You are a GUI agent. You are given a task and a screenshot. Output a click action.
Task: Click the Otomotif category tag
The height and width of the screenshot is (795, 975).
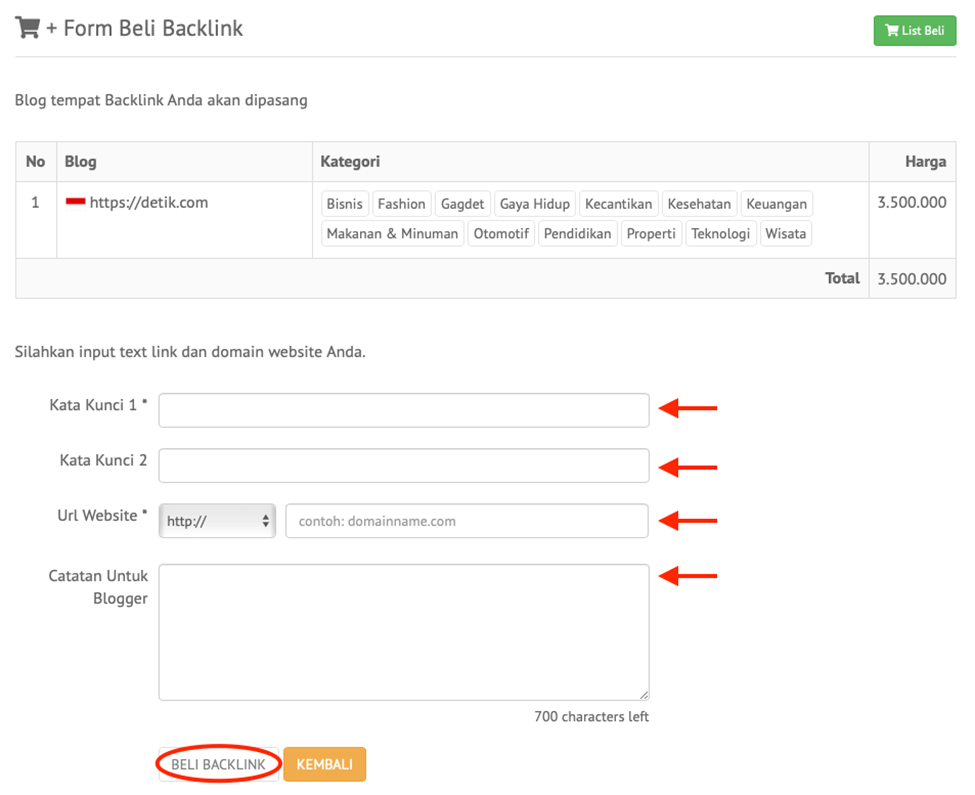click(x=500, y=234)
